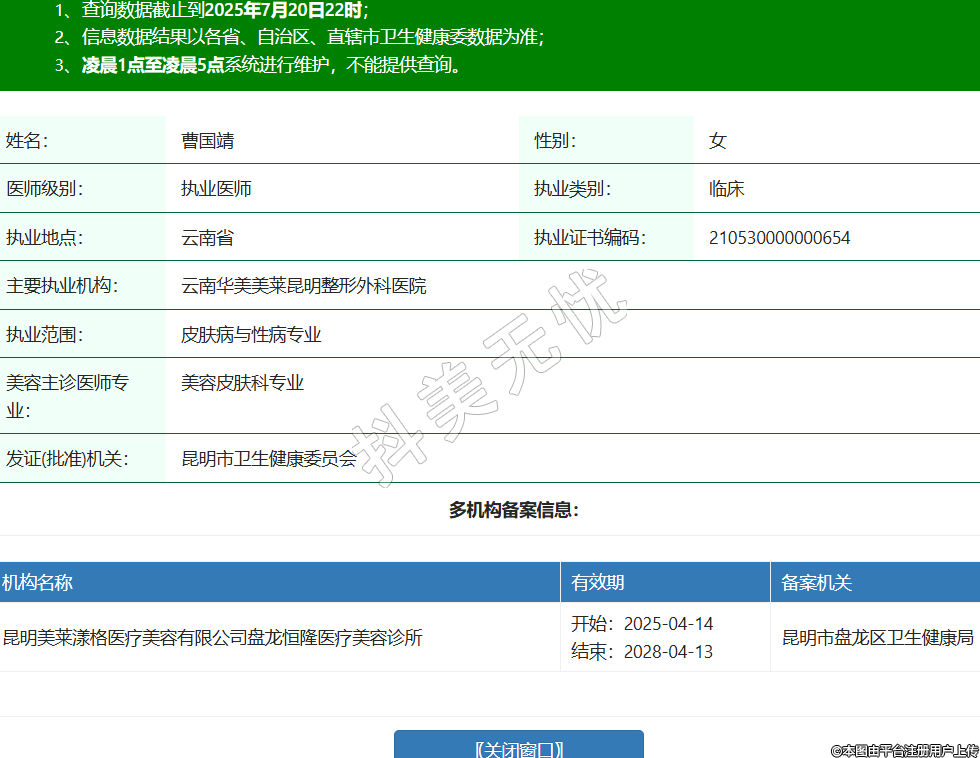Image resolution: width=980 pixels, height=758 pixels.
Task: Click the 机构名称 column header
Action: (37, 583)
